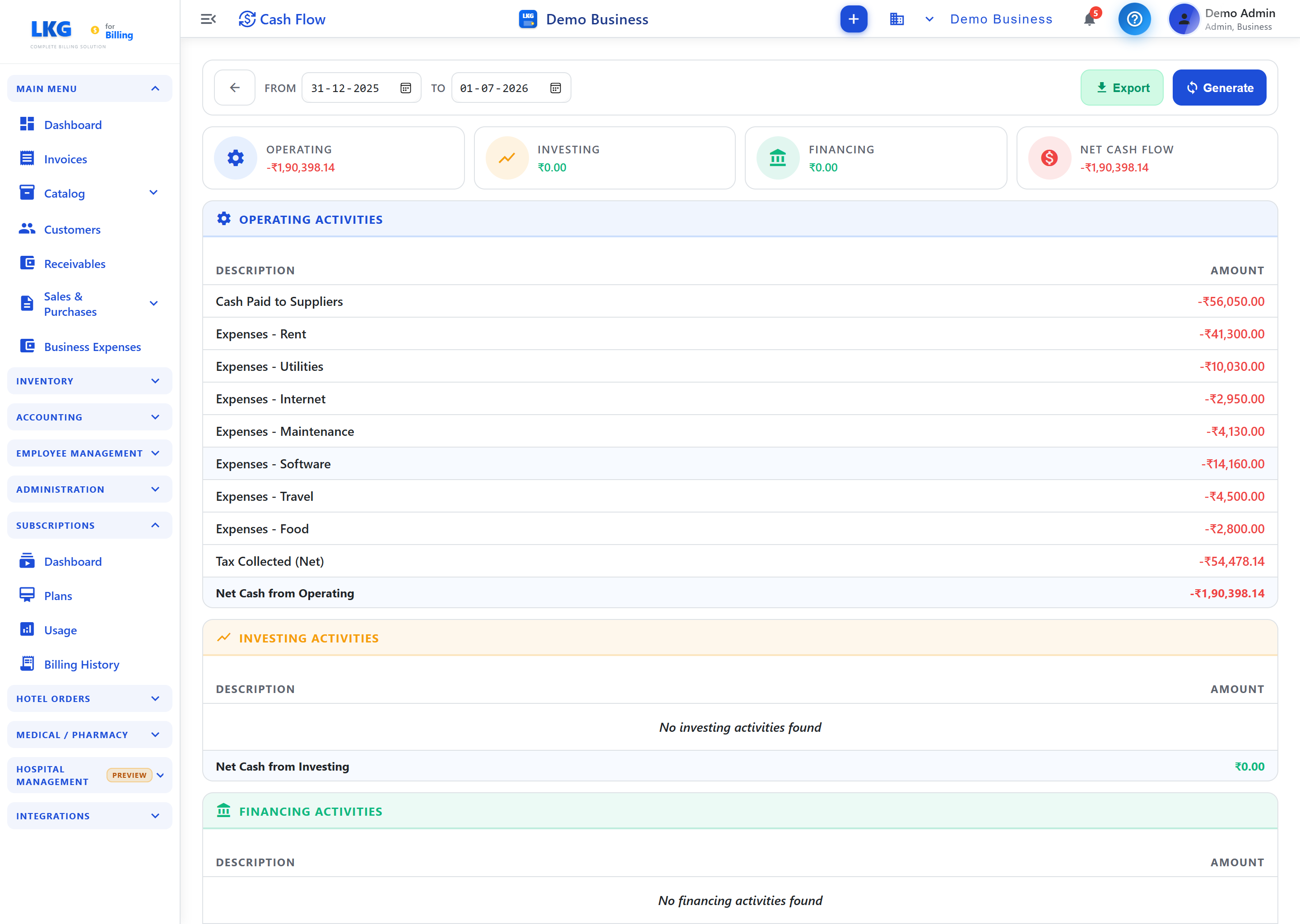Select the Expenses - Rent row
The width and height of the screenshot is (1300, 924).
(x=740, y=334)
